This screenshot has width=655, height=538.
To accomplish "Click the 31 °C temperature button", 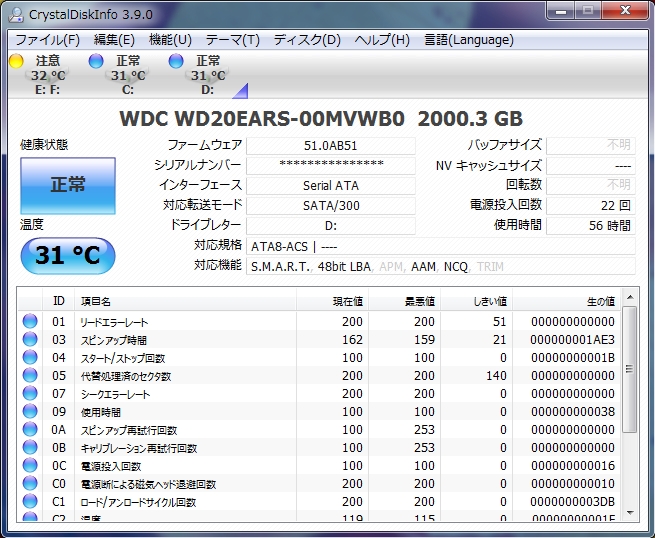I will point(68,256).
